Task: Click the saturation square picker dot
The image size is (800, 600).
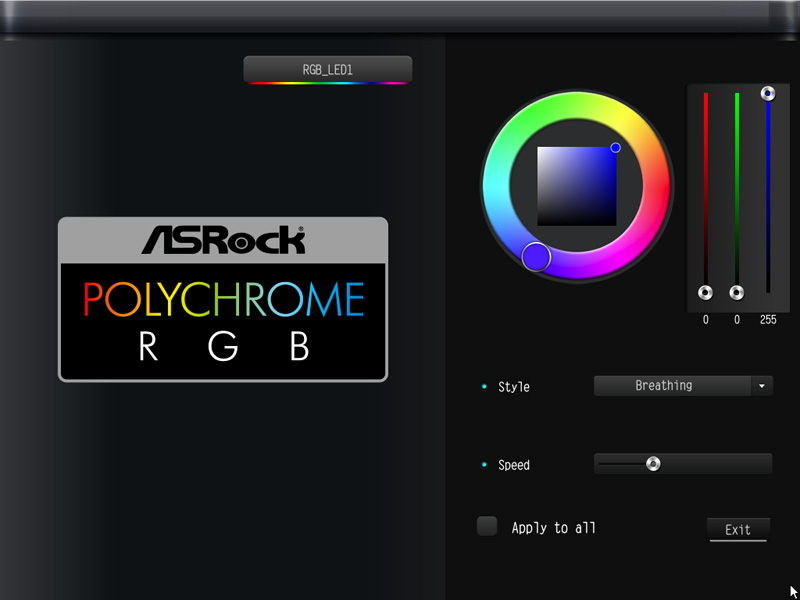Action: [615, 147]
